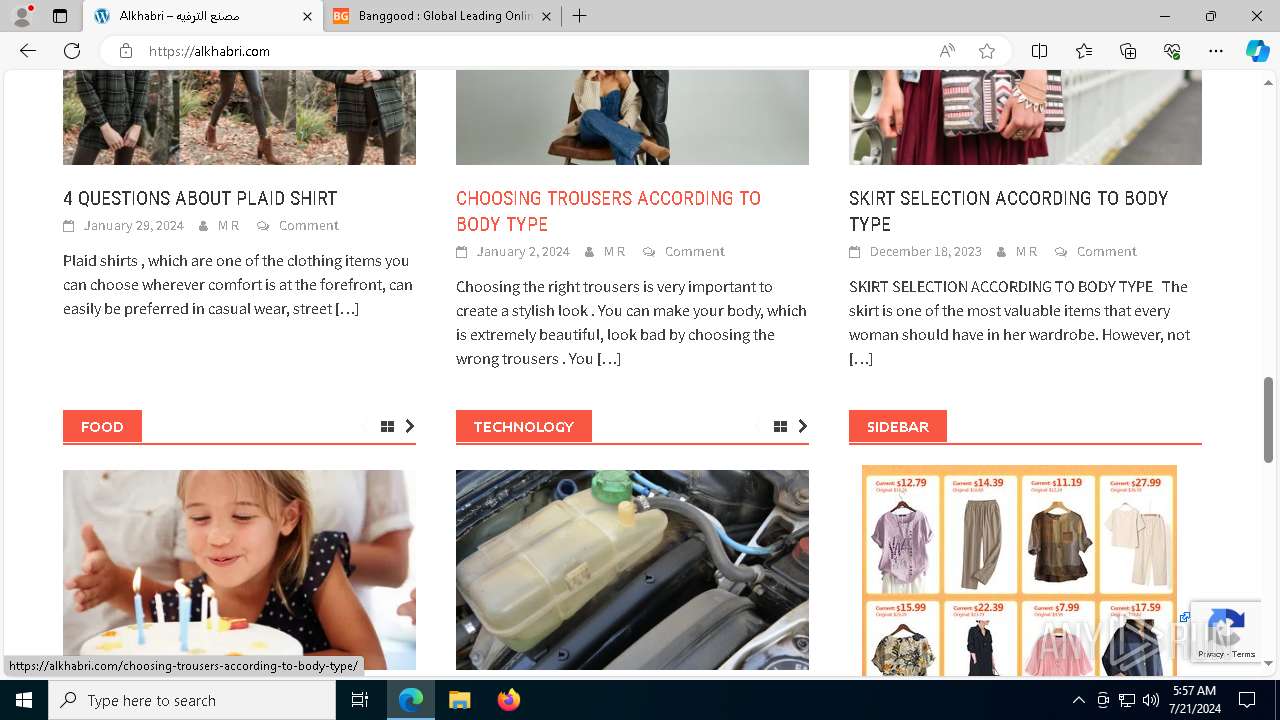Reload the page with refresh icon
This screenshot has height=720, width=1280.
72,51
